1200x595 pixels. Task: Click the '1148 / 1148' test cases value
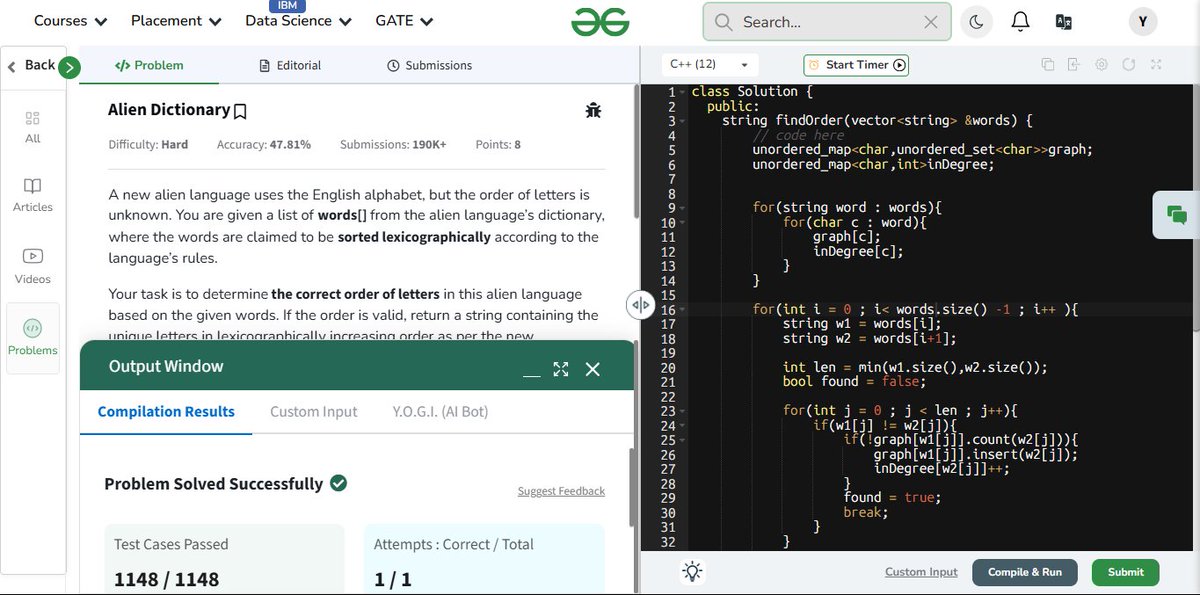click(x=166, y=579)
